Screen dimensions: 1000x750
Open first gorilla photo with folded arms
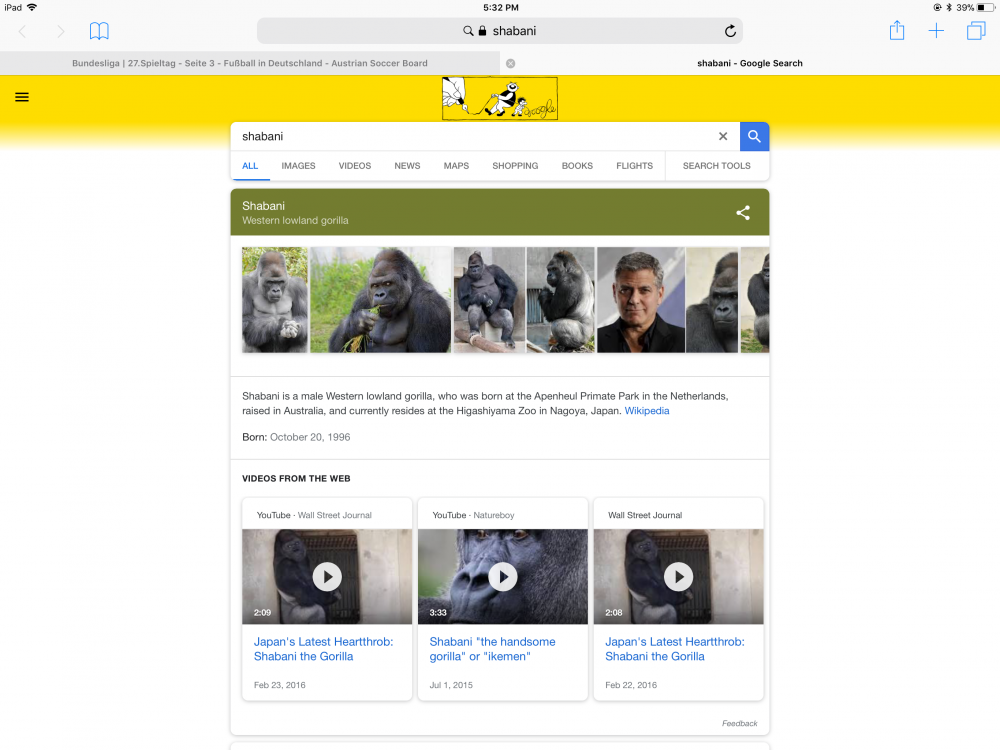coord(274,300)
